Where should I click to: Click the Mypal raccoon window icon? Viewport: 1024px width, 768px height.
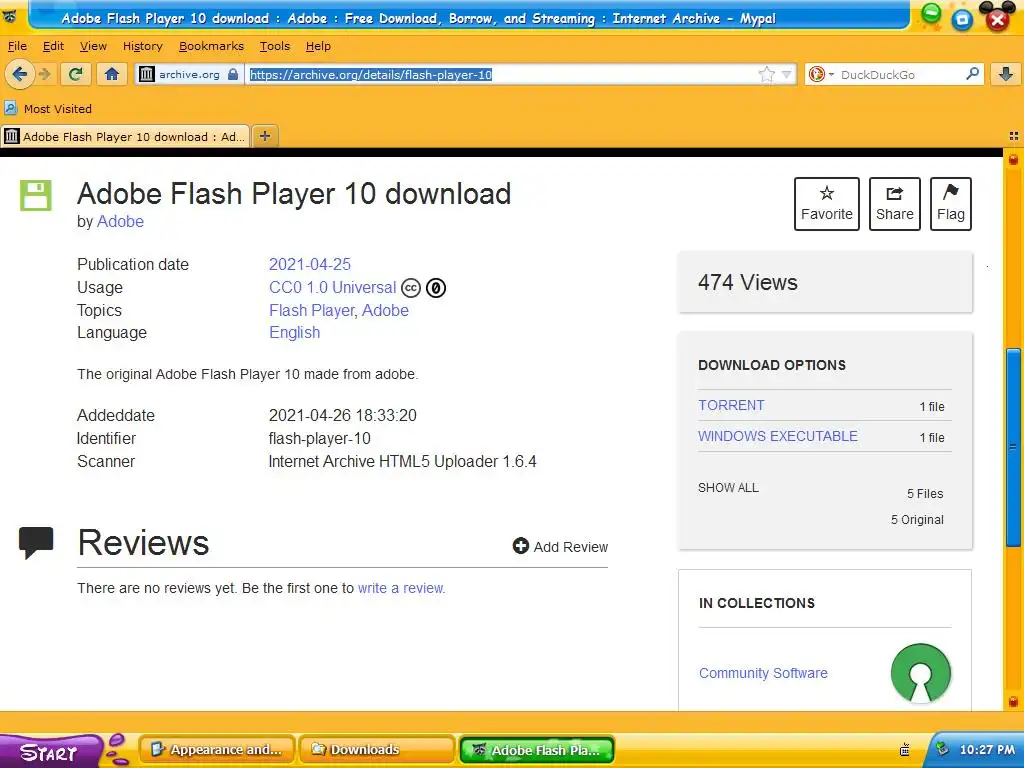coord(9,17)
